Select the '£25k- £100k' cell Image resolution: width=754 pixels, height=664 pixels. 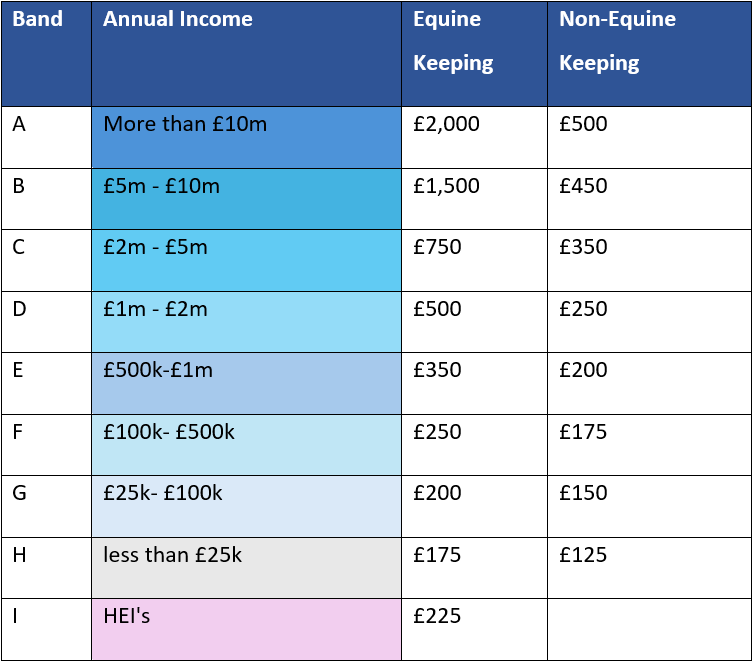246,506
